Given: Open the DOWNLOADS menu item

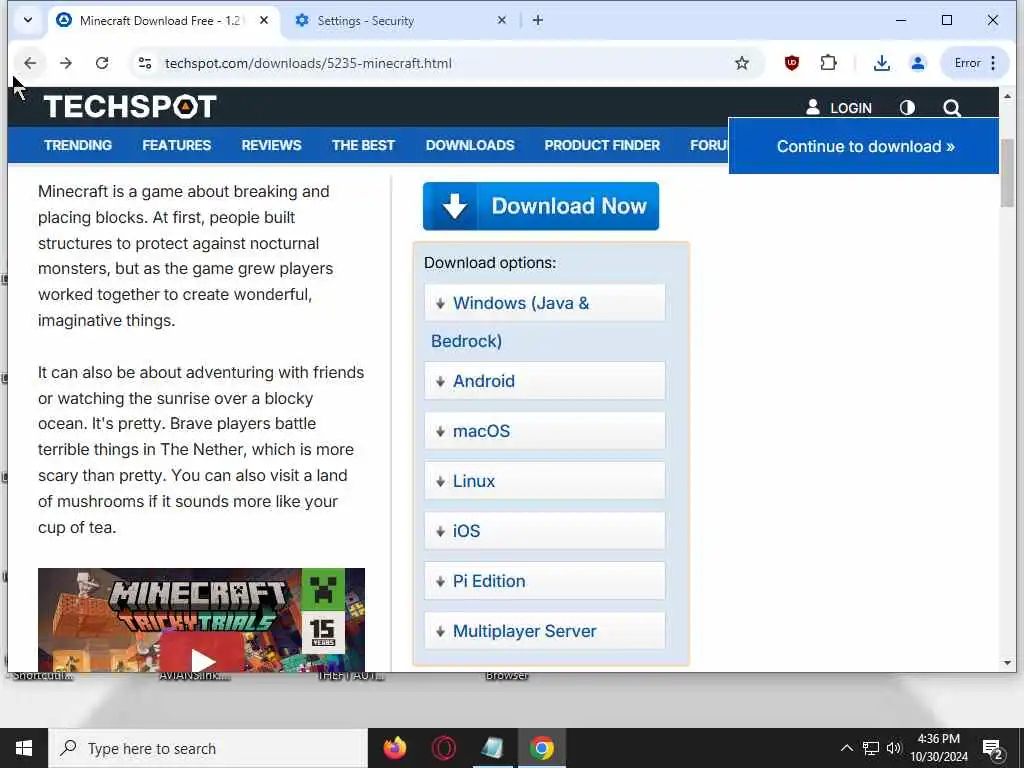Looking at the screenshot, I should [470, 145].
